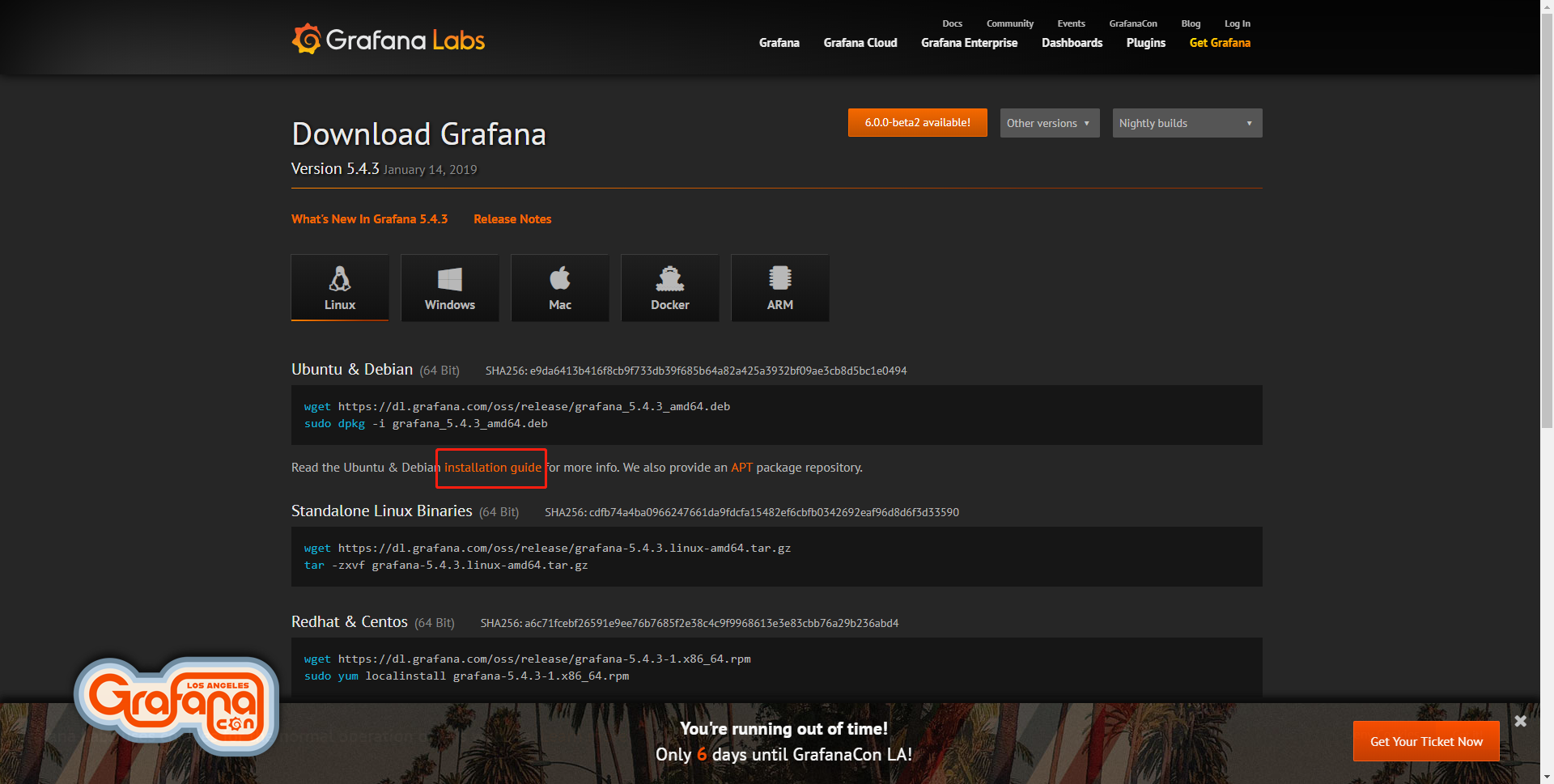Click the GrafanaCon Los Angeles logo
Viewport: 1554px width, 784px height.
176,706
